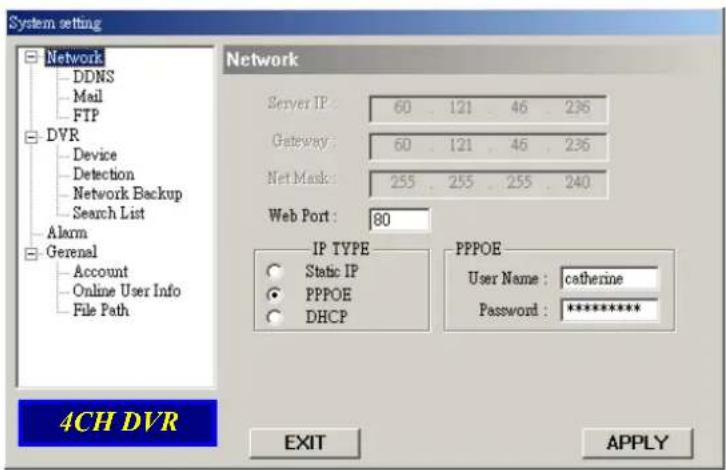Screen dimensions: 726x470
Task: Click the Server IP address field
Action: [488, 108]
